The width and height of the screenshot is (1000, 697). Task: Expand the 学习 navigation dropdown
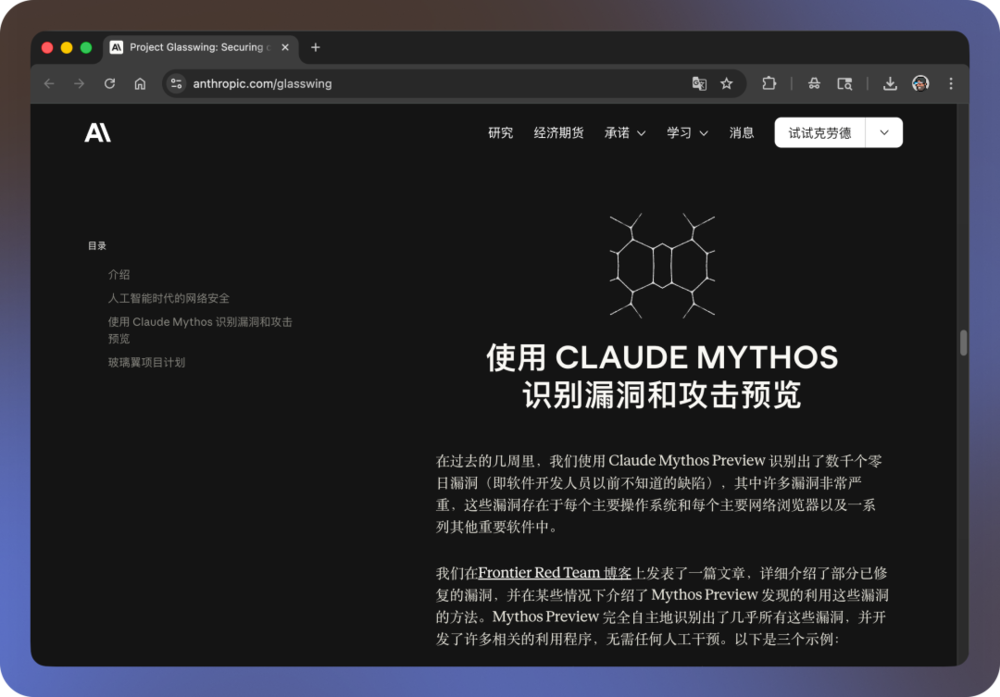tap(688, 133)
